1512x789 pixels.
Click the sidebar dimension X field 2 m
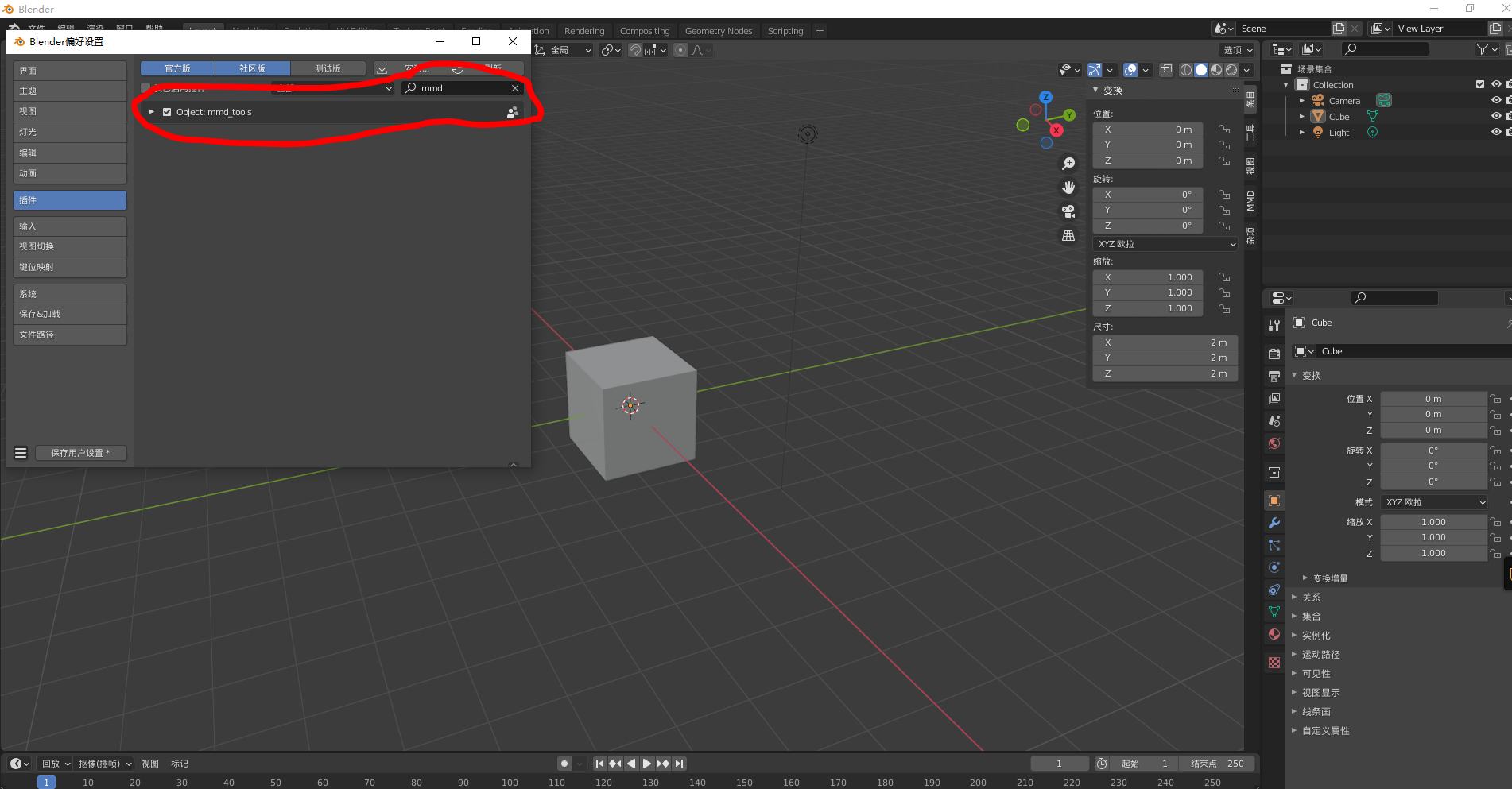[x=1165, y=342]
